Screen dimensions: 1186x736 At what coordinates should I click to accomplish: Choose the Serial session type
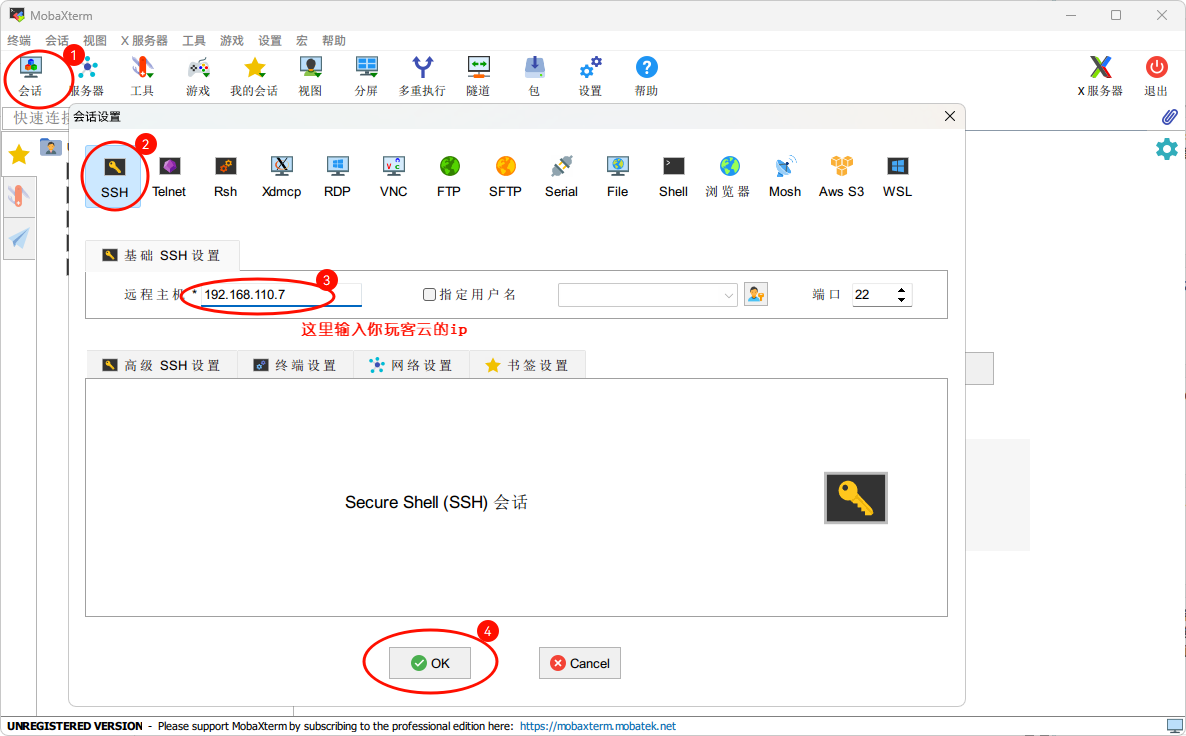coord(561,175)
